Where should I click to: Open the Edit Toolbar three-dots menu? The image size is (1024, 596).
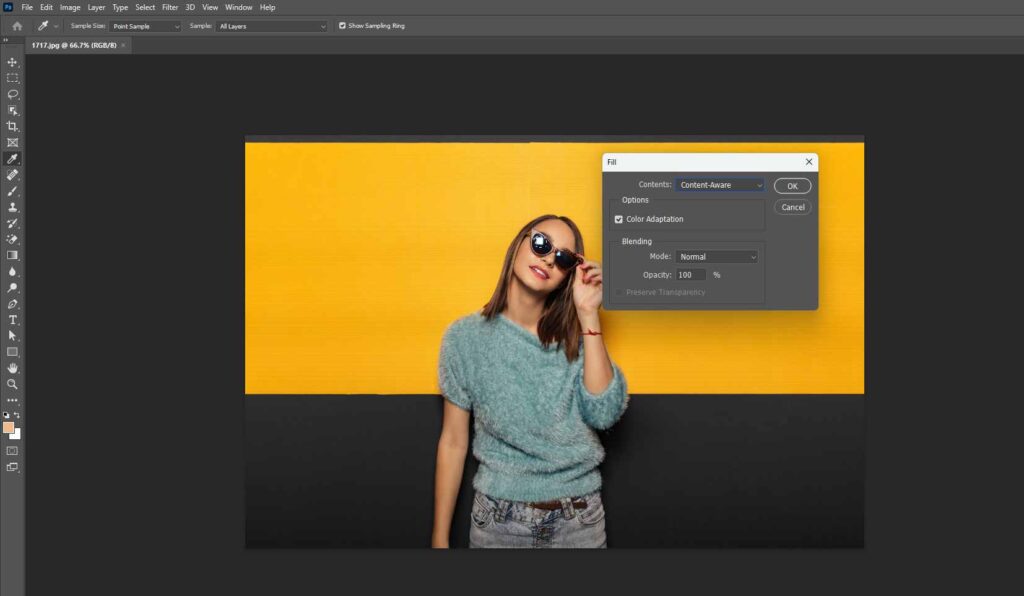click(x=12, y=400)
